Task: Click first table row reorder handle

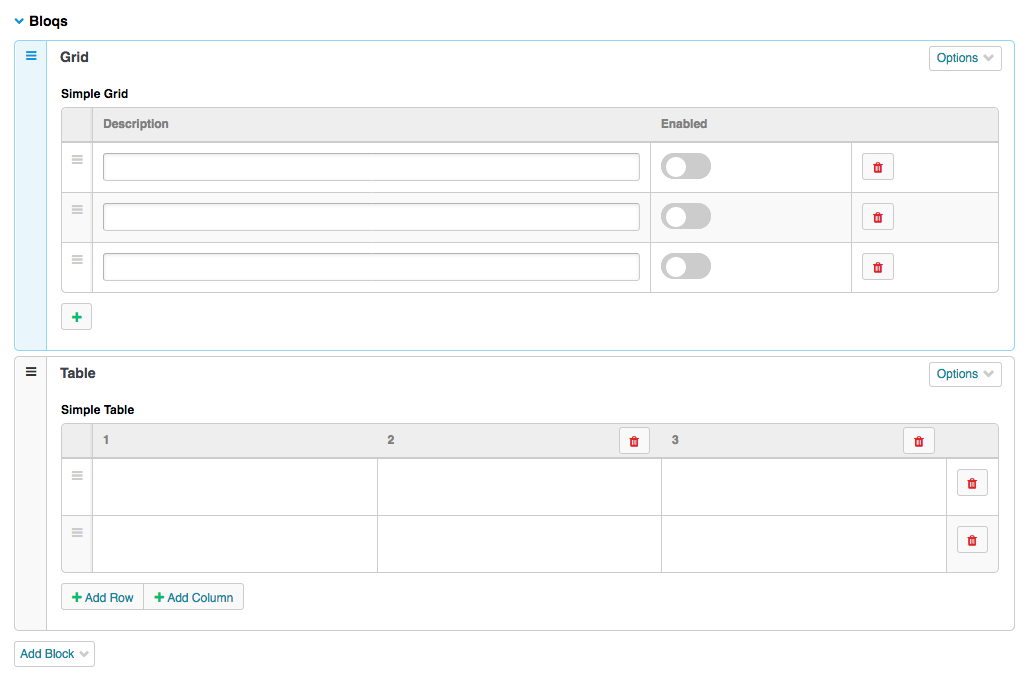Action: [x=77, y=475]
